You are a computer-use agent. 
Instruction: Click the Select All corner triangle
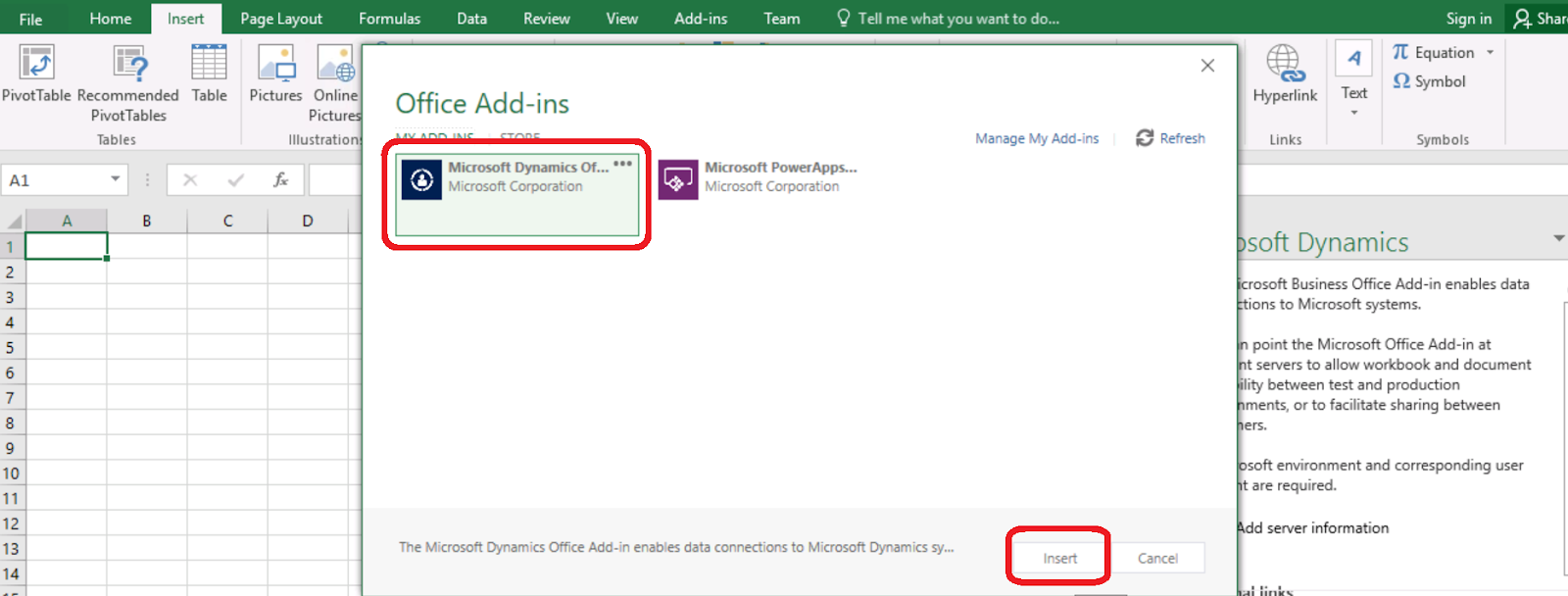(x=13, y=221)
